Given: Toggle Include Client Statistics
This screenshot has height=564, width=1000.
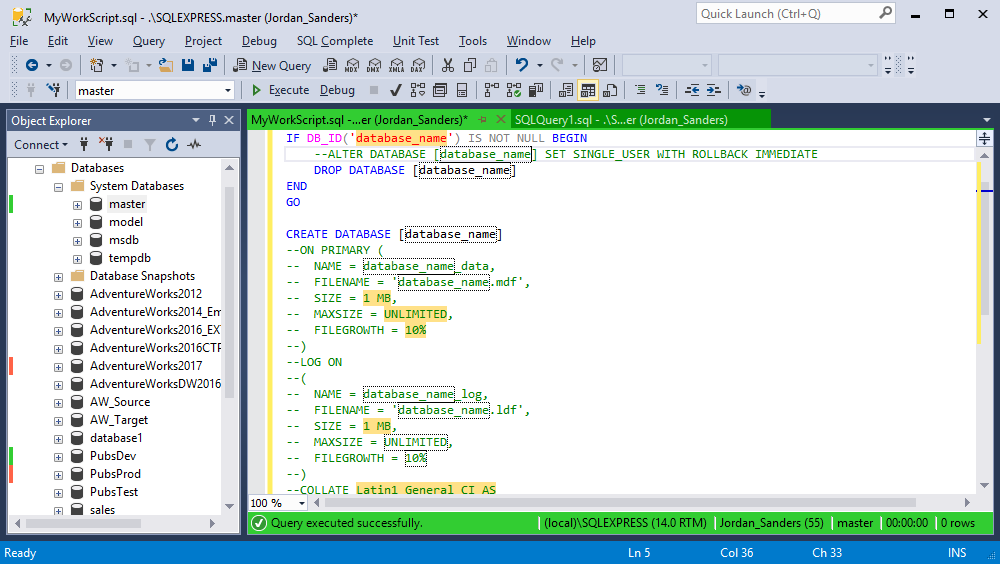Looking at the screenshot, I should tap(536, 90).
